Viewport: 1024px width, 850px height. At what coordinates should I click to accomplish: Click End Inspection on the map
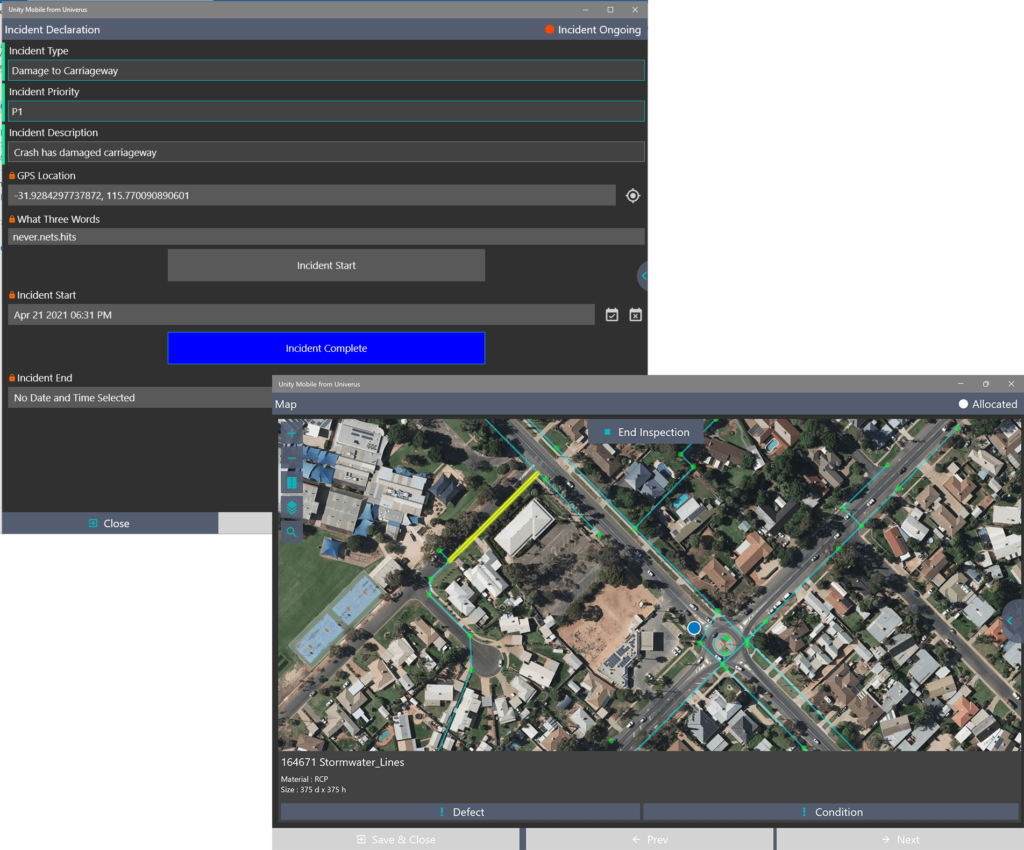tap(645, 432)
